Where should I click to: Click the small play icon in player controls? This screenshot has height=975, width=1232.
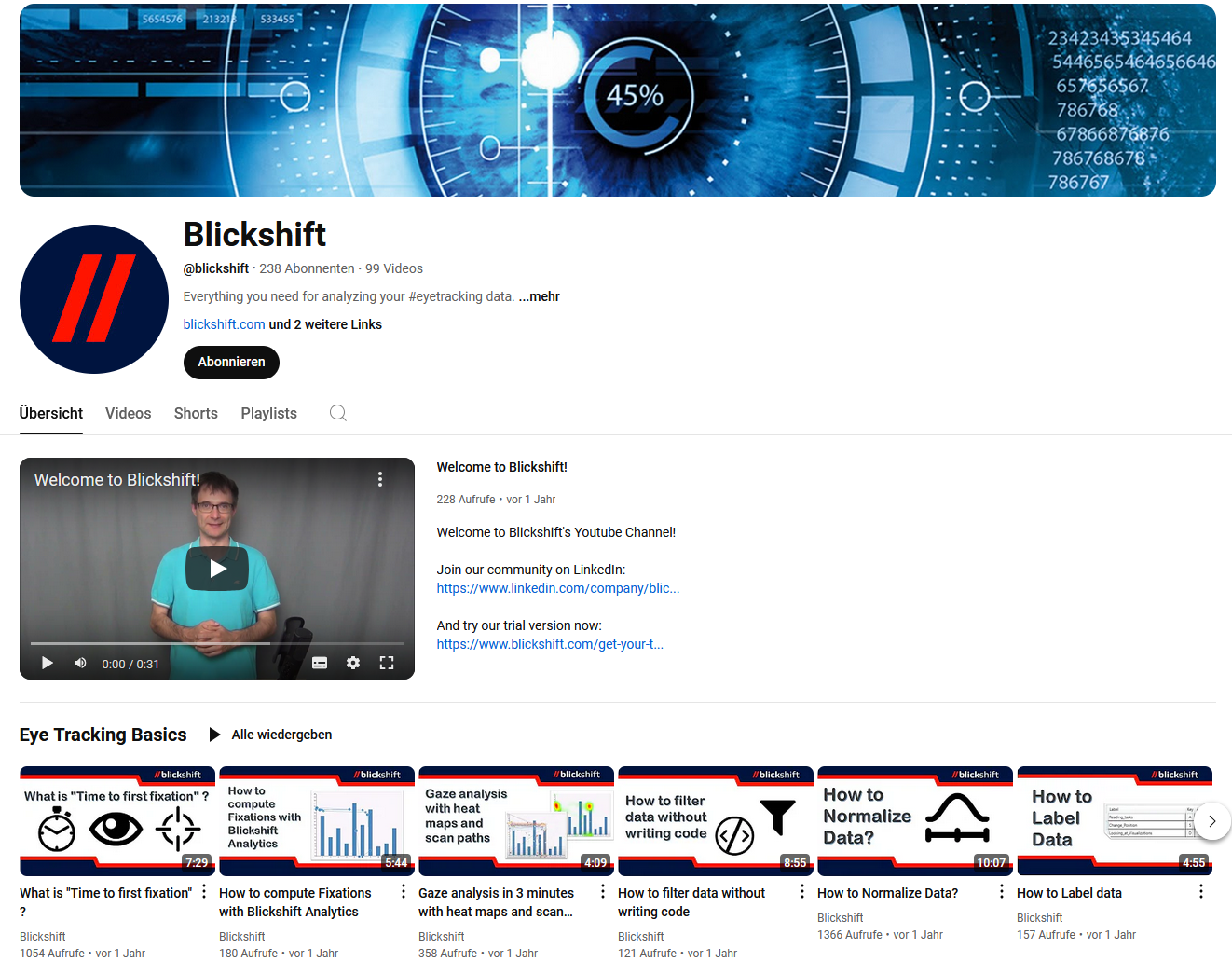47,663
